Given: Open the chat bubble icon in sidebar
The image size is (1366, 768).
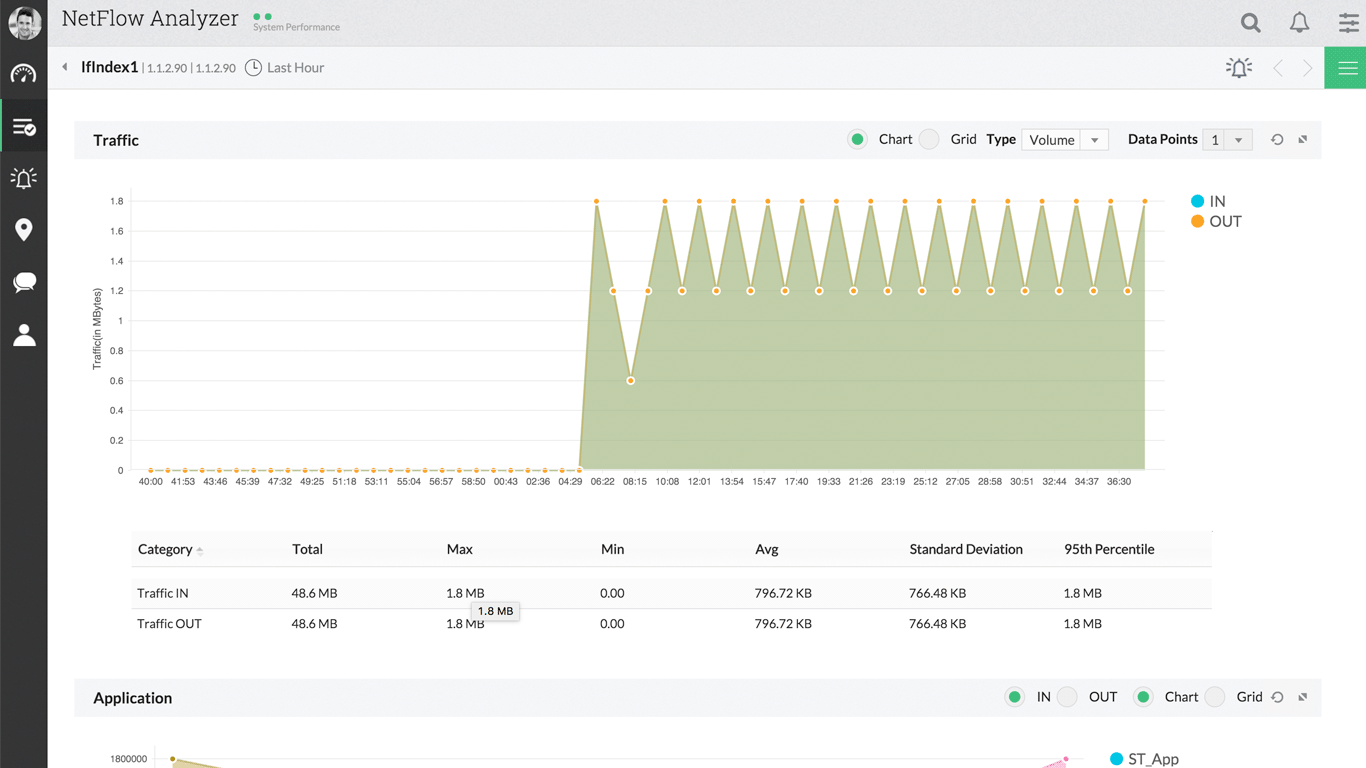Looking at the screenshot, I should pos(24,282).
